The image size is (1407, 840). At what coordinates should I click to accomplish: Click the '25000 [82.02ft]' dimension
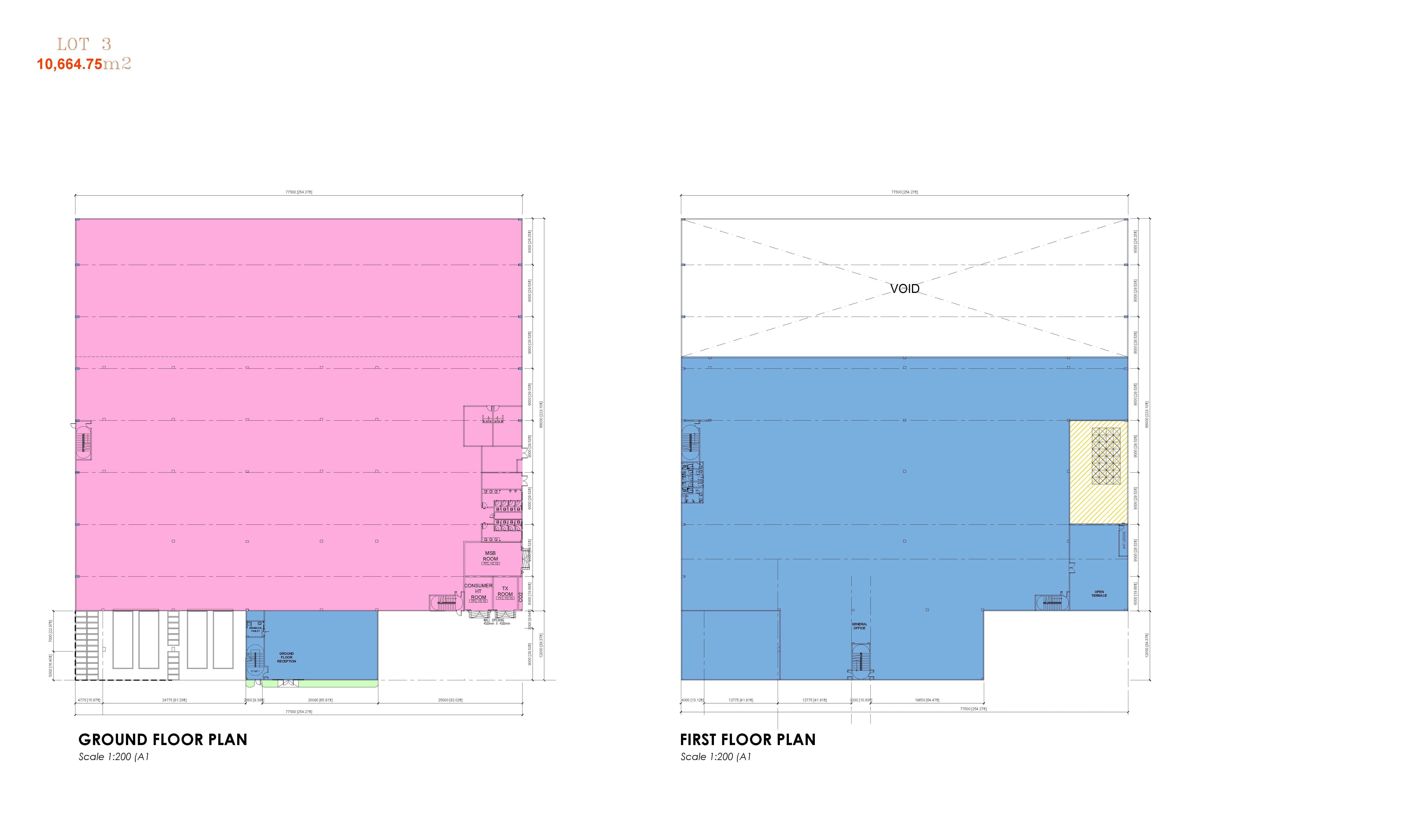pos(450,700)
